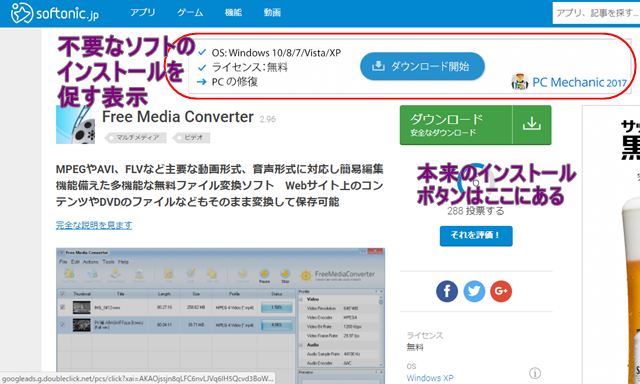Image resolution: width=640 pixels, height=384 pixels.
Task: Click the download arrow icon on green button
Action: coord(532,124)
